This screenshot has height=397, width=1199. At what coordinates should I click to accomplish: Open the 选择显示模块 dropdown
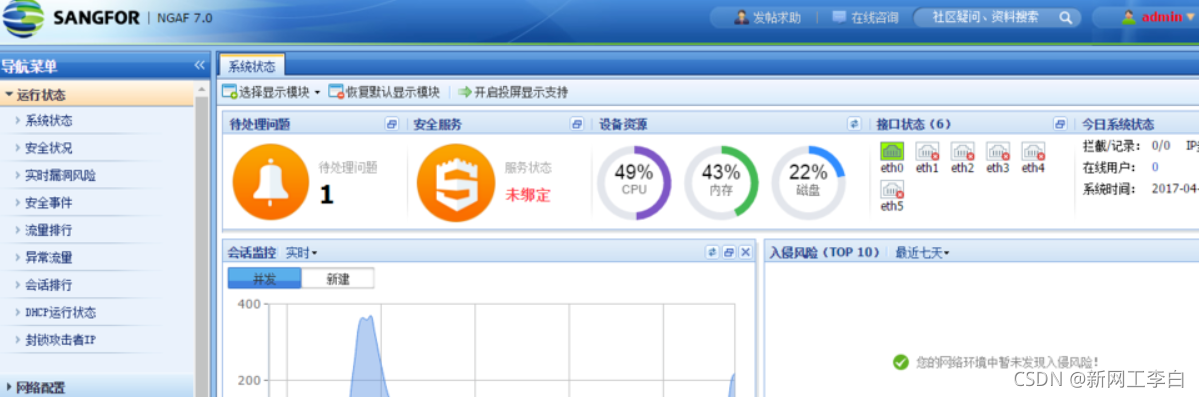coord(271,92)
